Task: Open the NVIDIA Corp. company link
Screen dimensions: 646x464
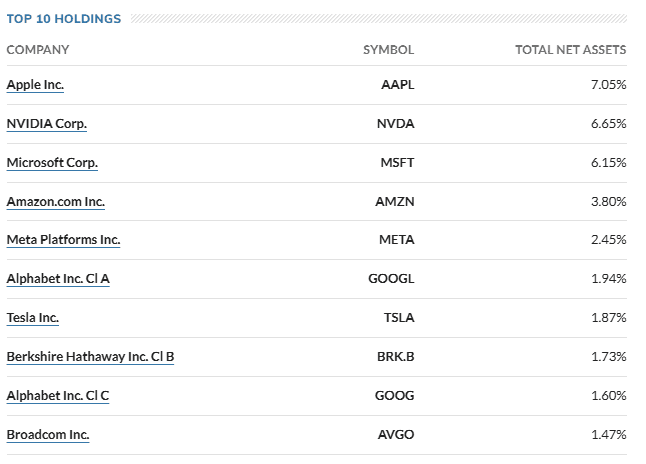Action: tap(47, 124)
